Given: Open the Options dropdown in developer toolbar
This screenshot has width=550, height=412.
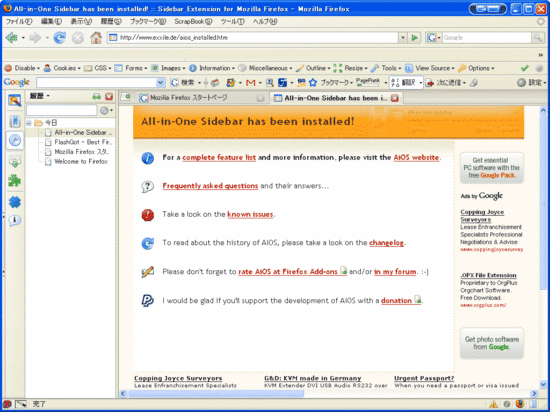Looking at the screenshot, I should [x=476, y=68].
